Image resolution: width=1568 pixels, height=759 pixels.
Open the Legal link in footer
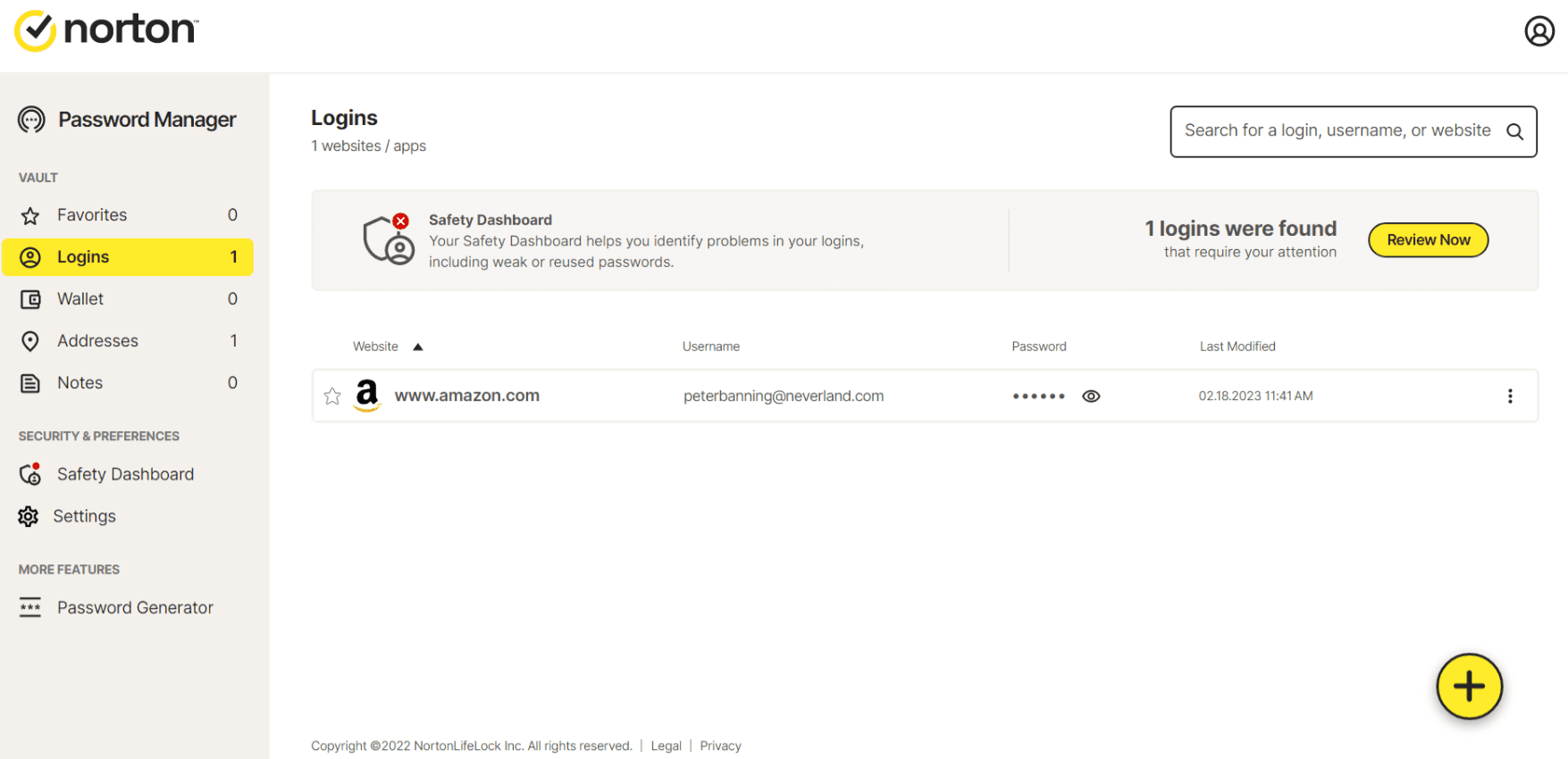tap(666, 746)
